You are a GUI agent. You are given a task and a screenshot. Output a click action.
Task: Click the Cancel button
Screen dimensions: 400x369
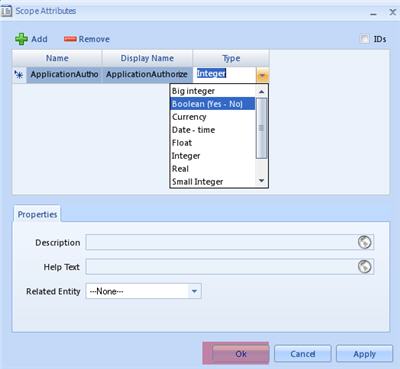click(x=303, y=354)
